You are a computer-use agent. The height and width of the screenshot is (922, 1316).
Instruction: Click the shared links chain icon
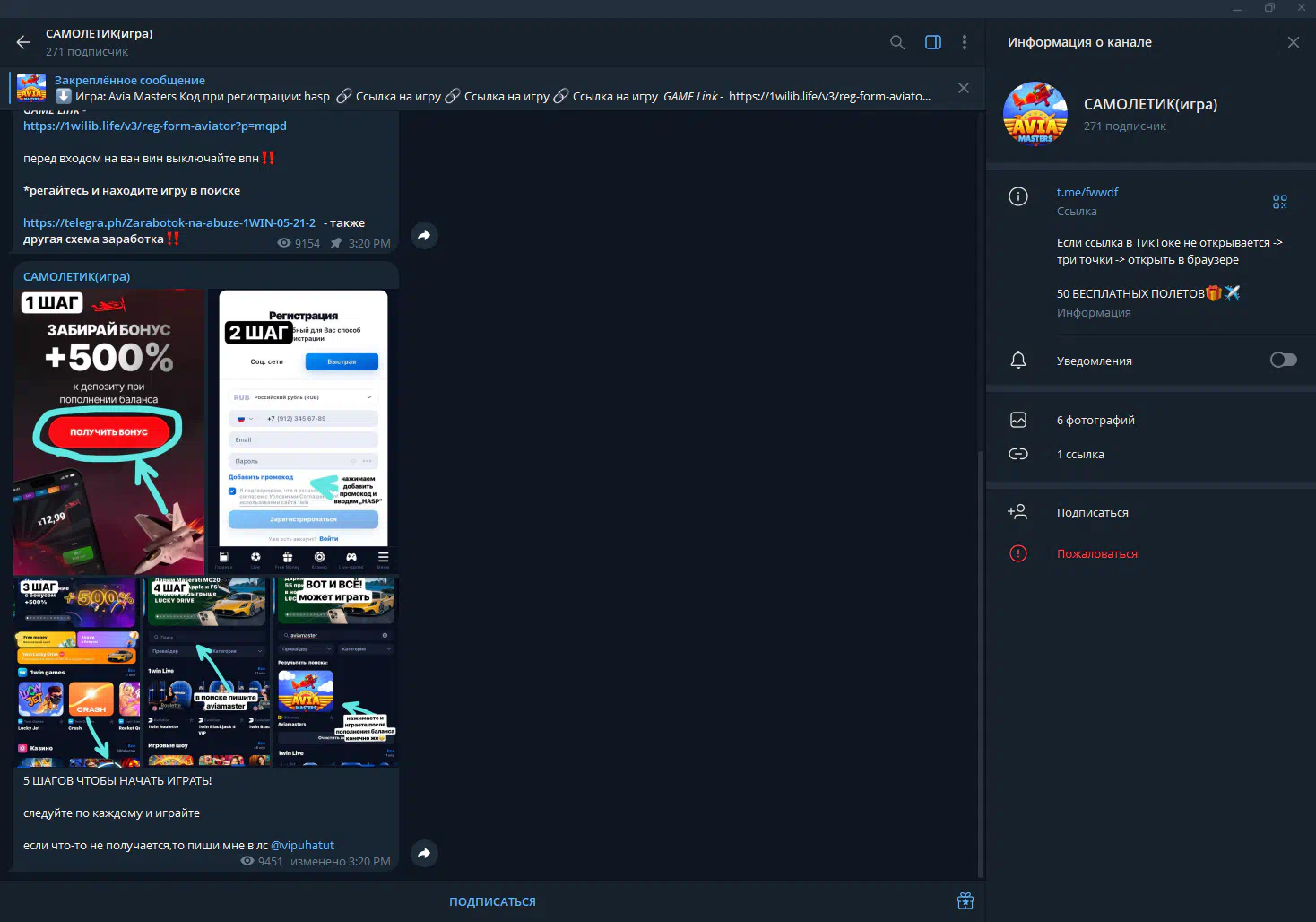point(1018,454)
